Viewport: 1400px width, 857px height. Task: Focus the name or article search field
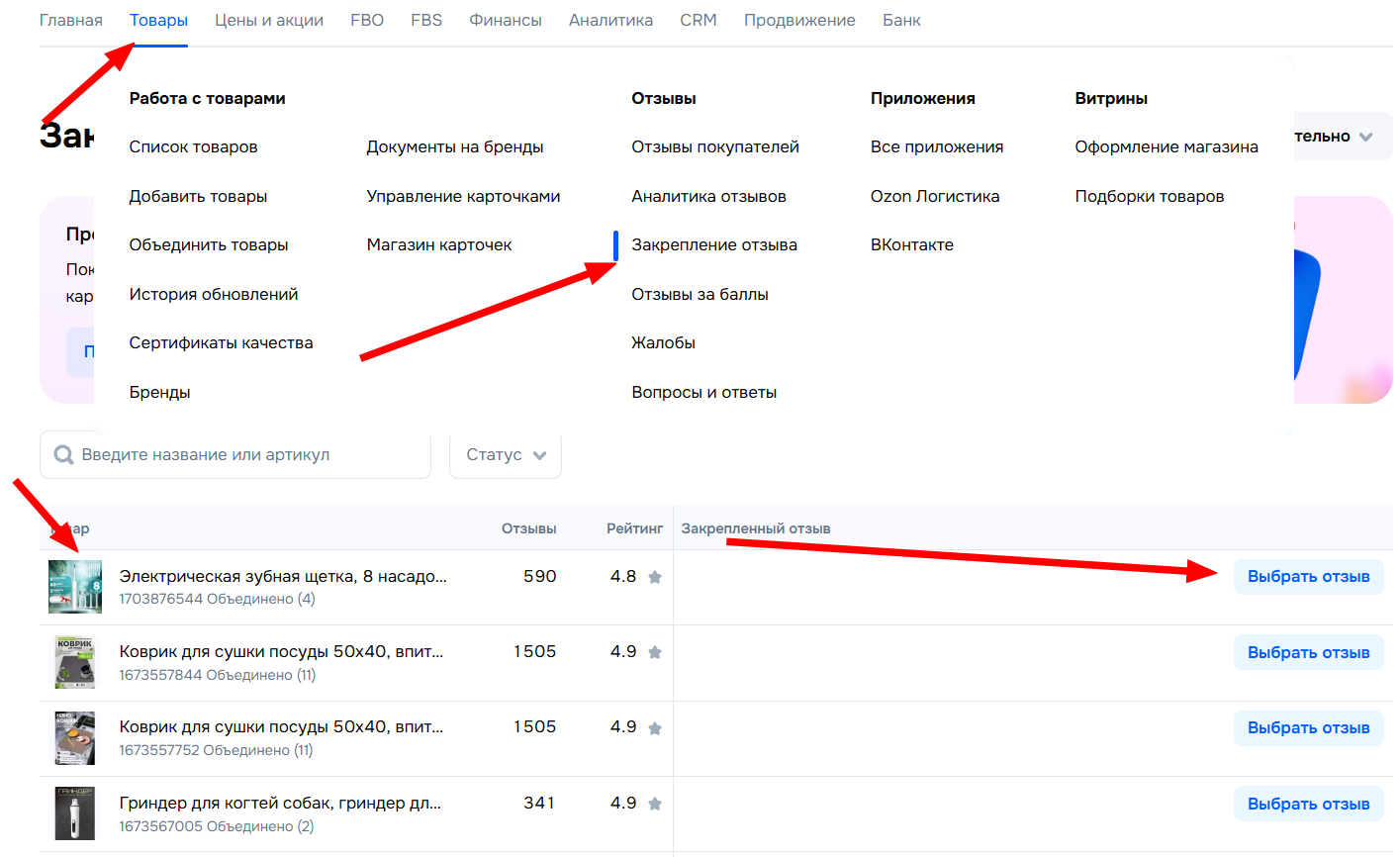coord(247,455)
